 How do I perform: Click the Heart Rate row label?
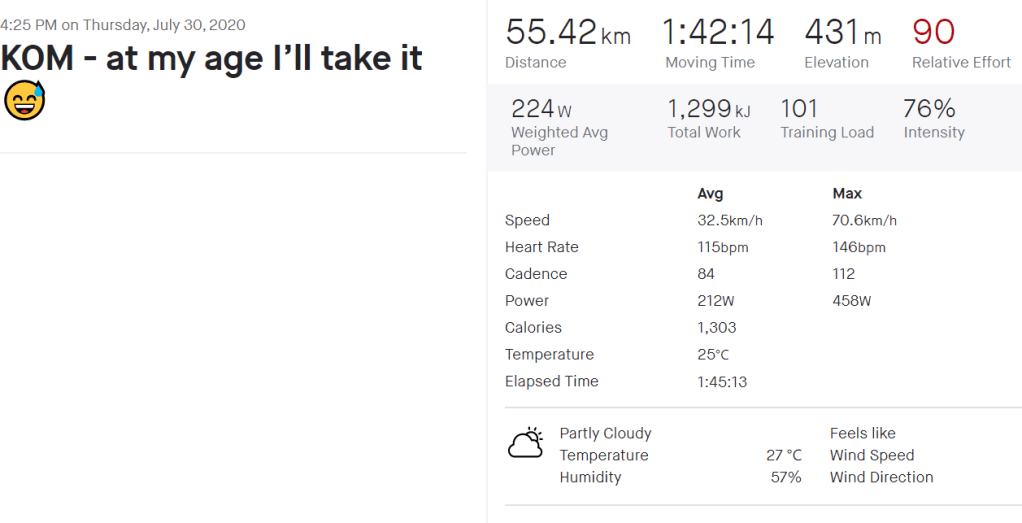[x=541, y=247]
